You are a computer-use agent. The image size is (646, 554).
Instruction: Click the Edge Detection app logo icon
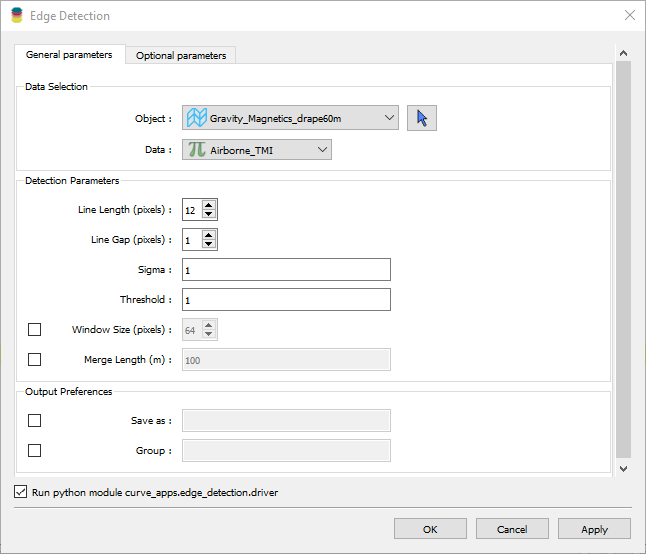pos(16,16)
